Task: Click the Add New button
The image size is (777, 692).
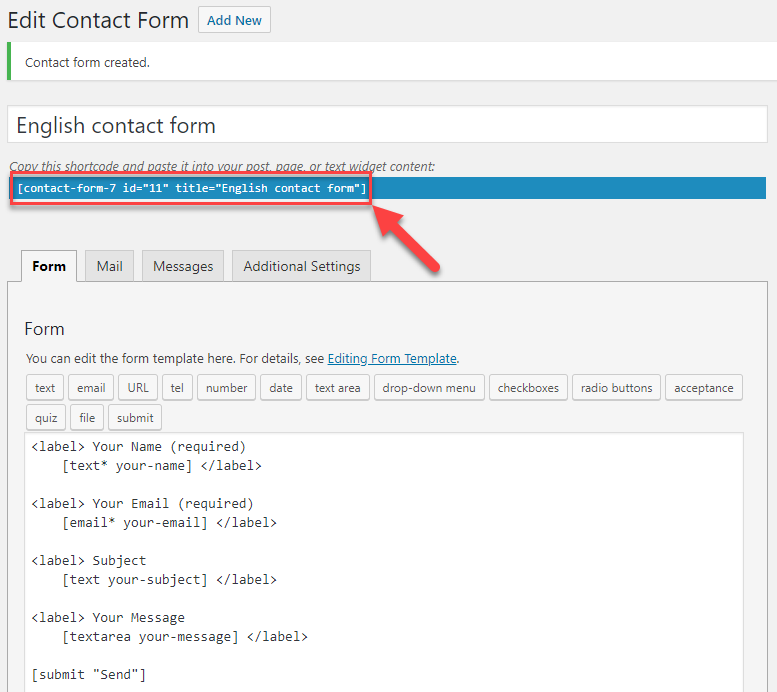Action: tap(234, 20)
